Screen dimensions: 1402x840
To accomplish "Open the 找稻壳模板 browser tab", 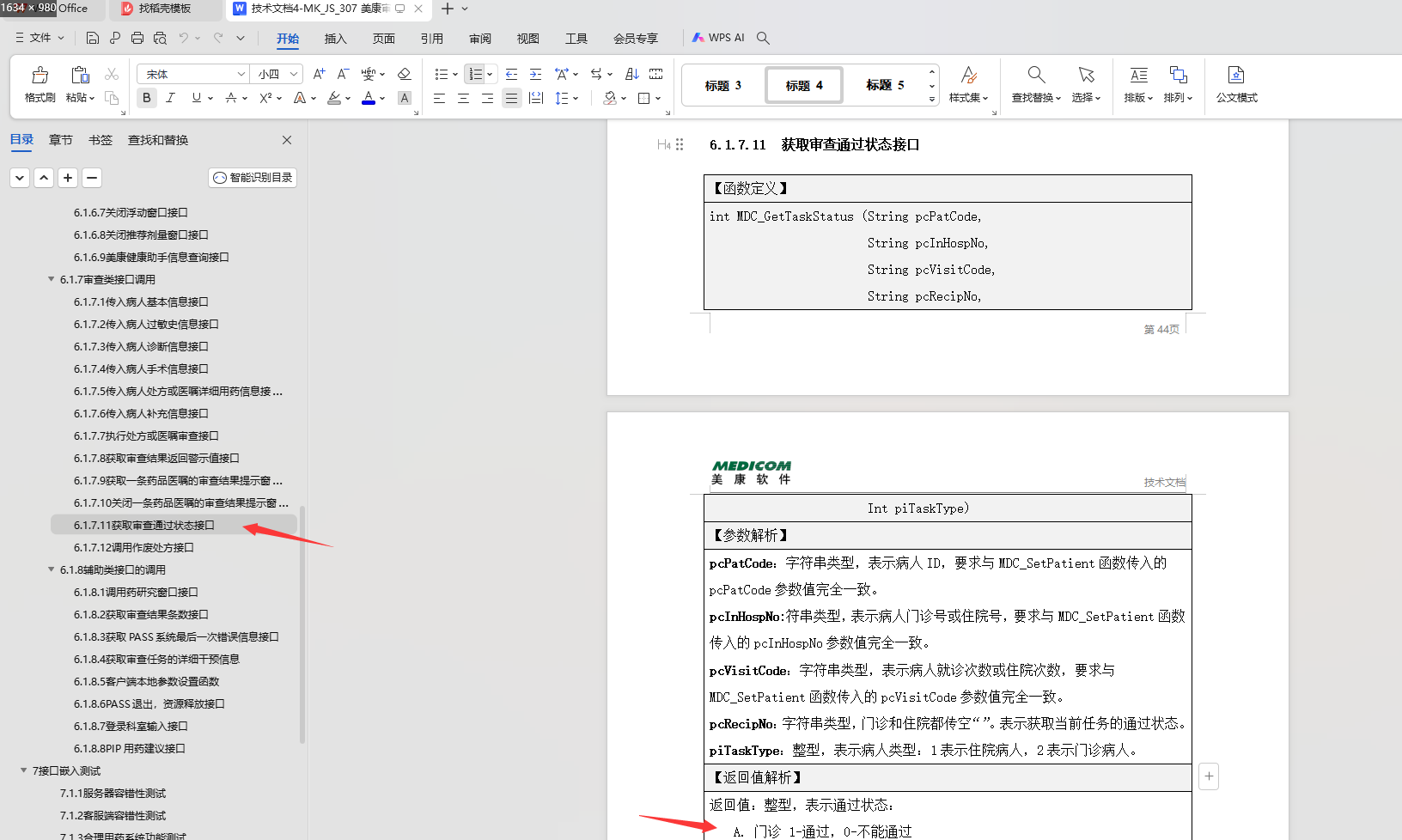I will 164,9.
